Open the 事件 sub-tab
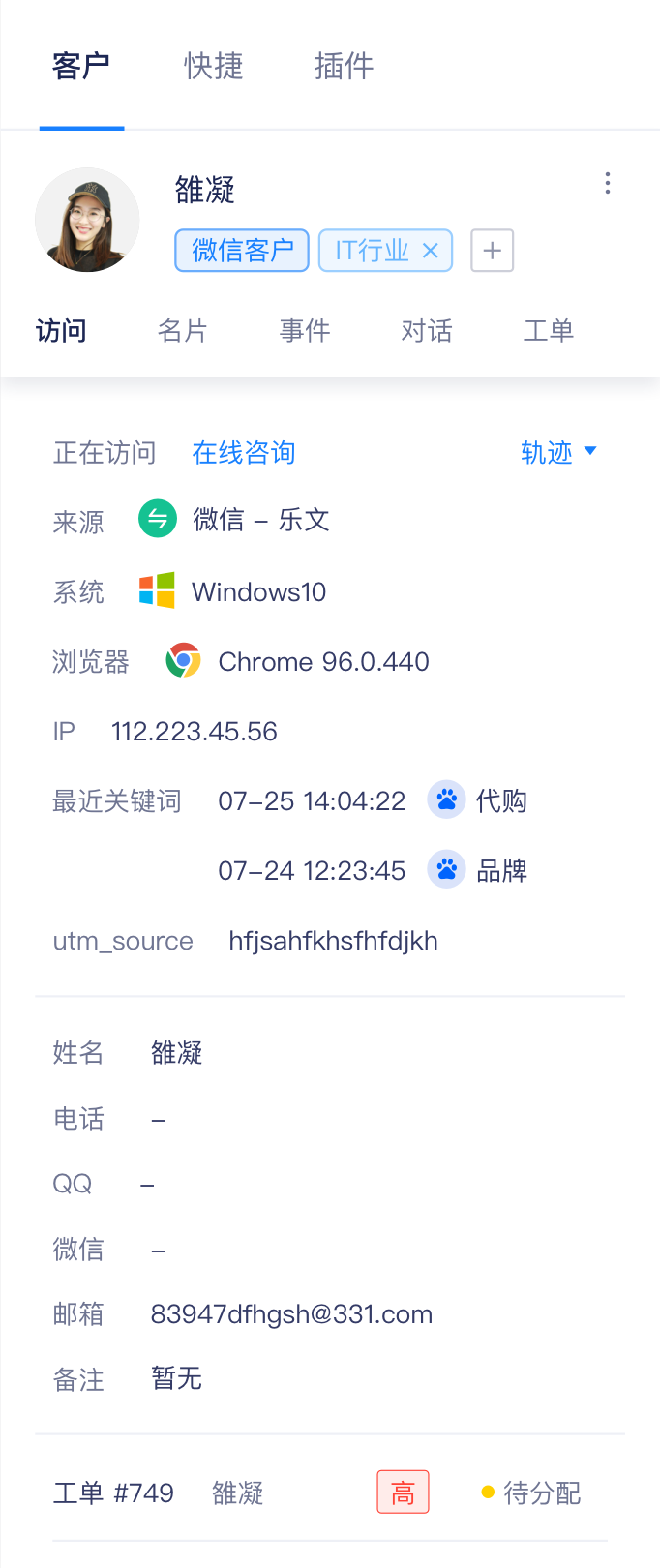660x1568 pixels. [305, 331]
